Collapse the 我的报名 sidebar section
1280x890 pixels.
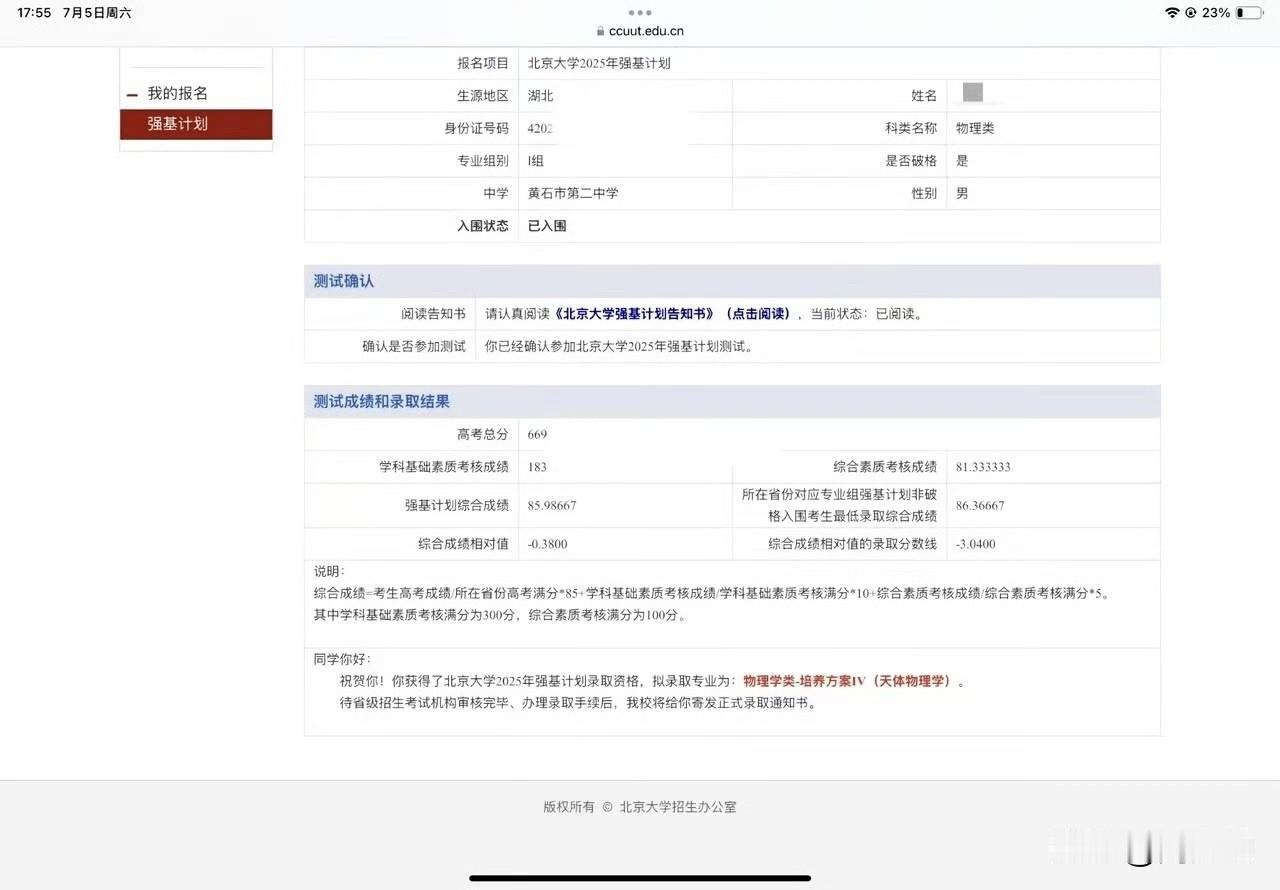(132, 95)
